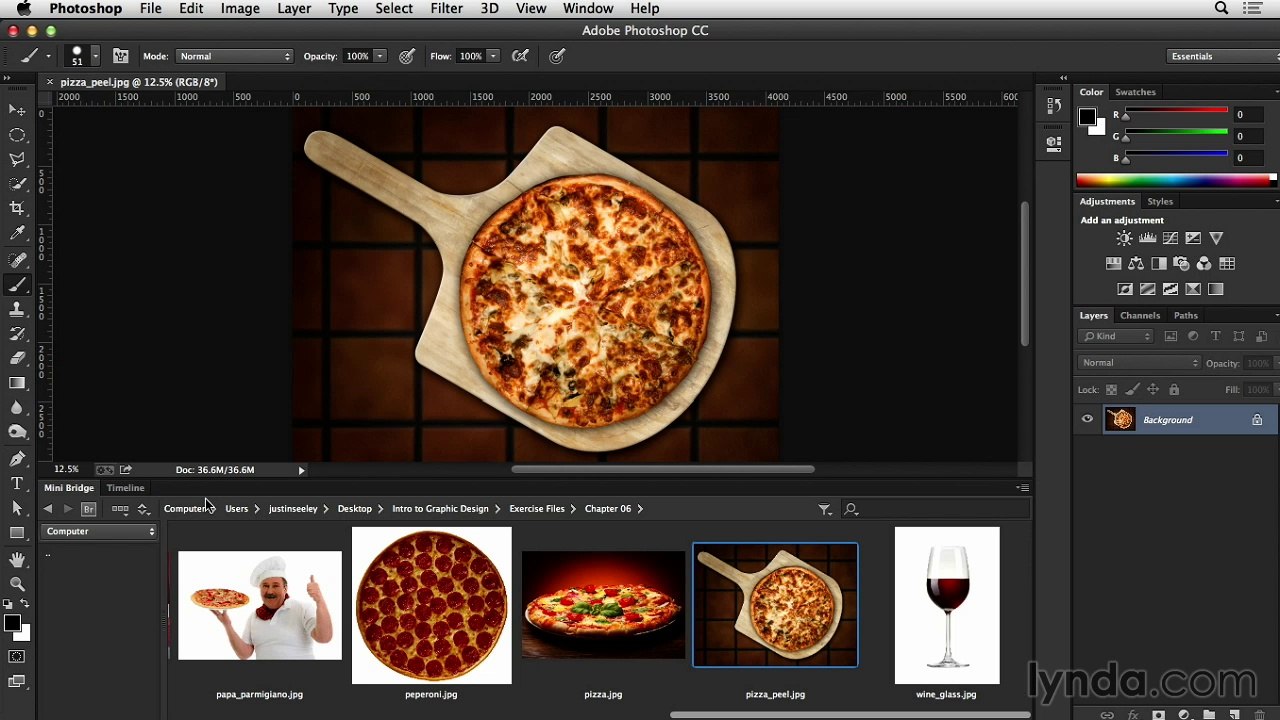This screenshot has height=720, width=1280.
Task: Add a Brightness/Contrast adjustment
Action: coord(1124,238)
